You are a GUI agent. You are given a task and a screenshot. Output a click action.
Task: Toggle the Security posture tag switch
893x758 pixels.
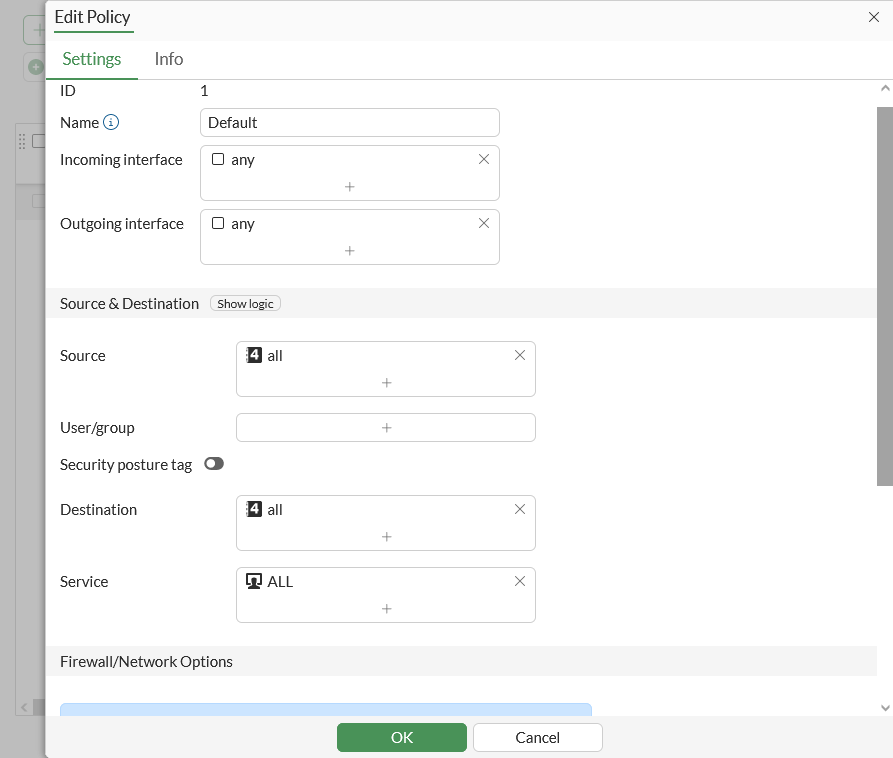[214, 464]
